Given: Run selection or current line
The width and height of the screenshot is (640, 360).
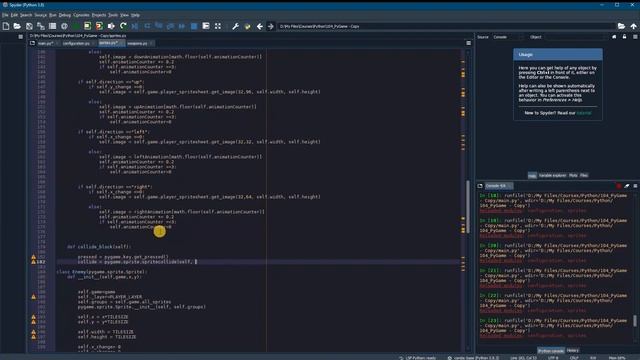Looking at the screenshot, I should click(x=111, y=26).
